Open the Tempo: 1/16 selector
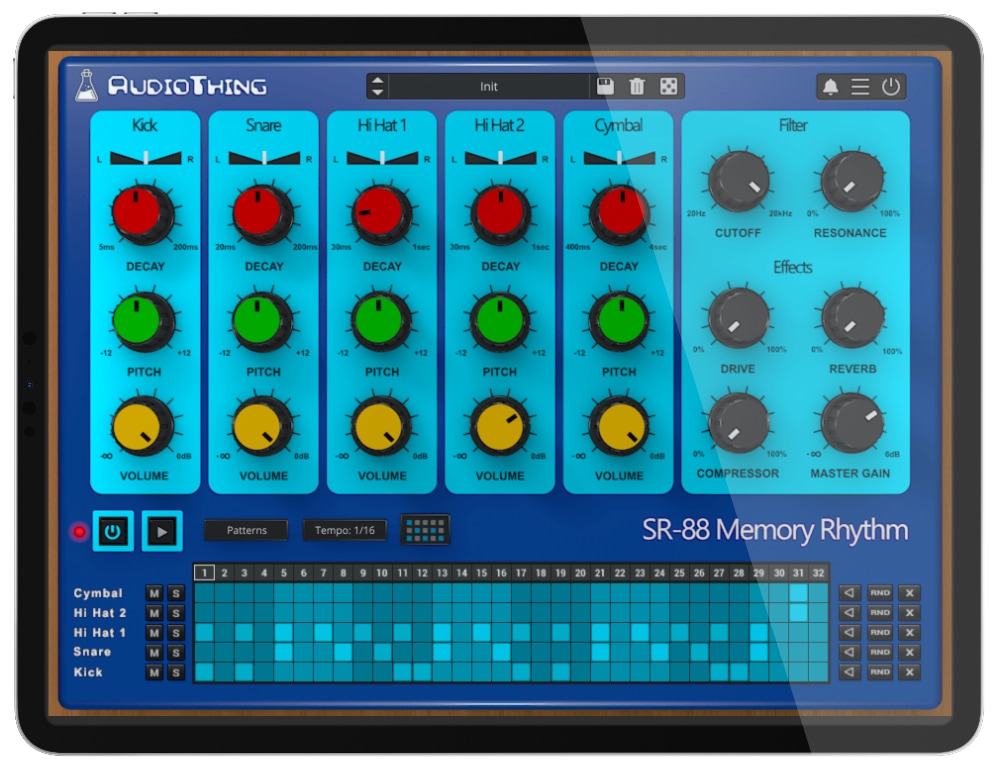 click(x=344, y=530)
